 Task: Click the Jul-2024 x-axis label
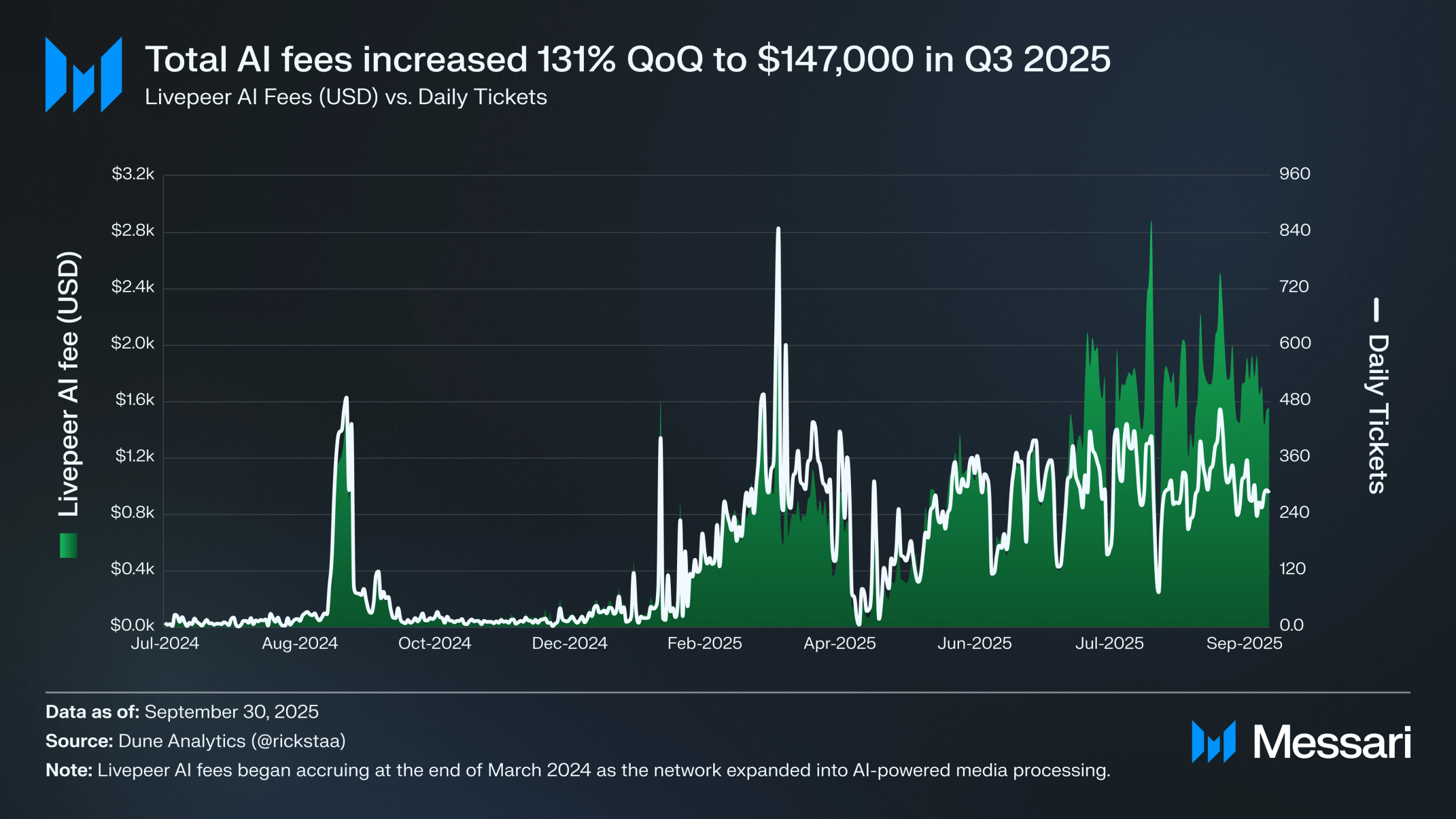[164, 643]
